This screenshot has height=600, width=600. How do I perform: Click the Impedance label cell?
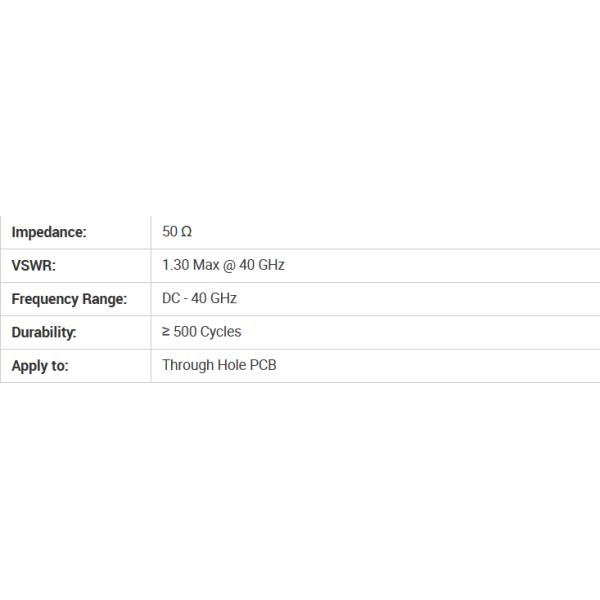pyautogui.click(x=75, y=232)
